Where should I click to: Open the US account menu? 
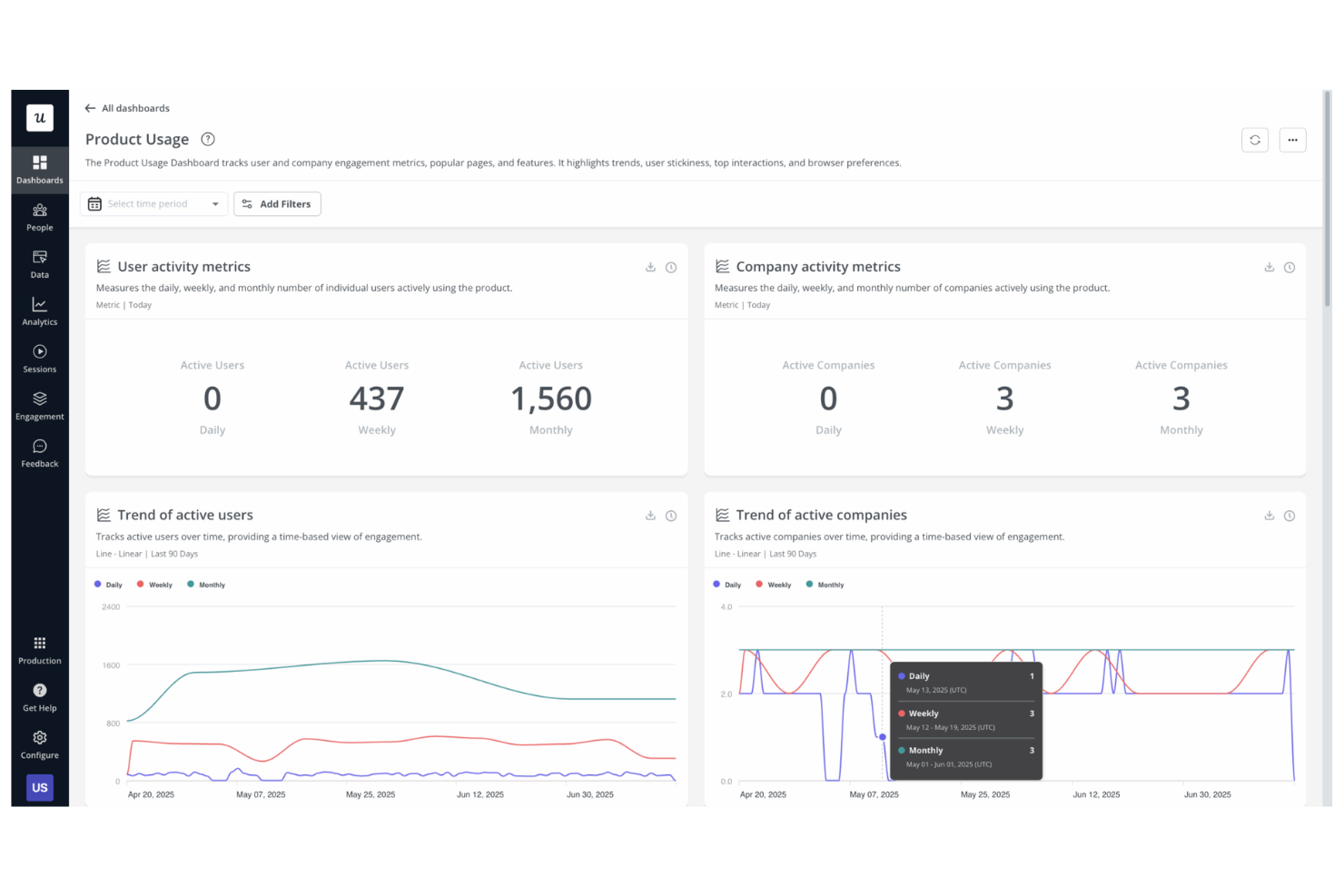[x=39, y=787]
